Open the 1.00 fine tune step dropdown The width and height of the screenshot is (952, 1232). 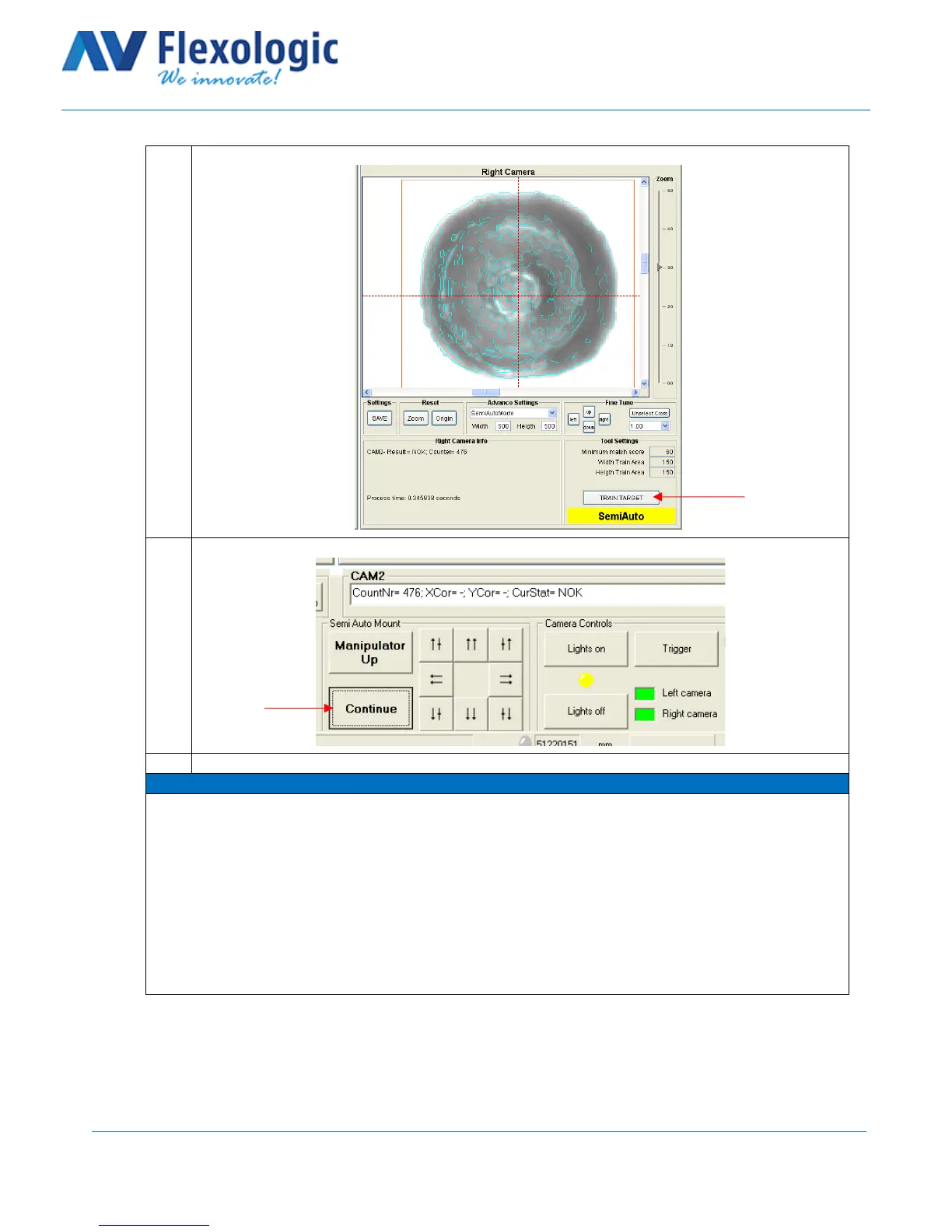665,426
